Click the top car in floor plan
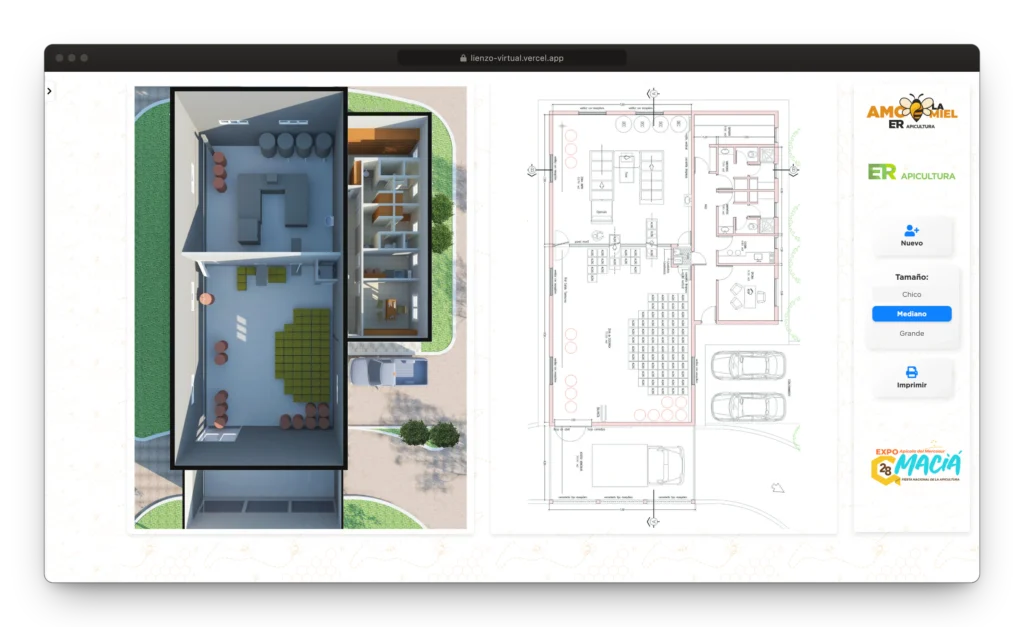Image resolution: width=1024 pixels, height=627 pixels. point(748,366)
